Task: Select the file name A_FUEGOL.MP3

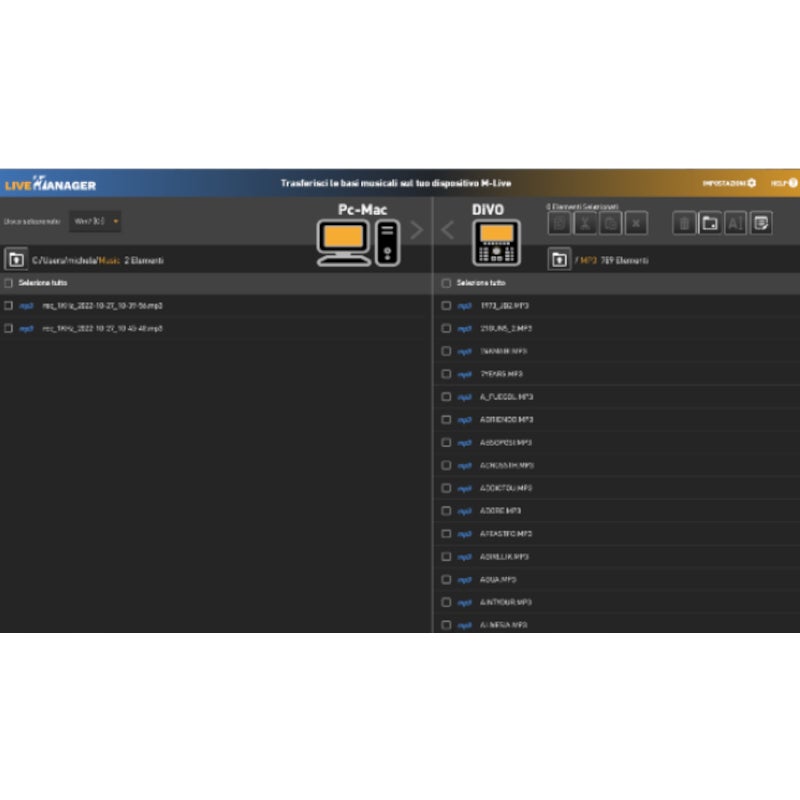Action: 507,397
